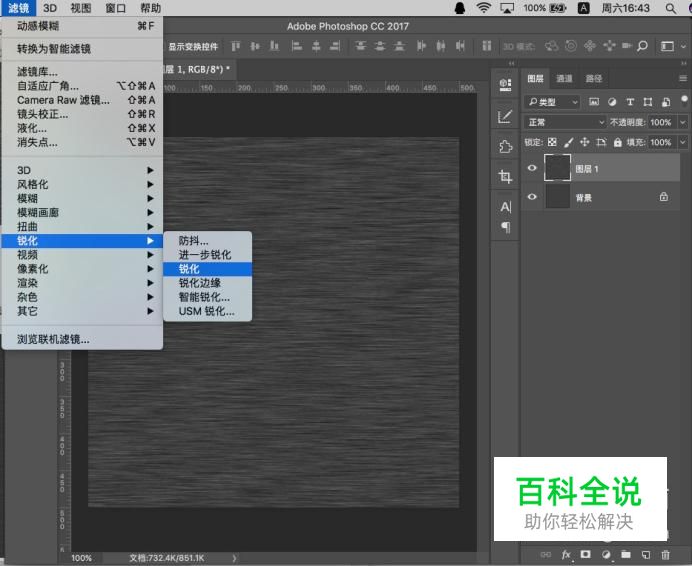Click the 填充 value field
The height and width of the screenshot is (566, 692).
coord(663,142)
